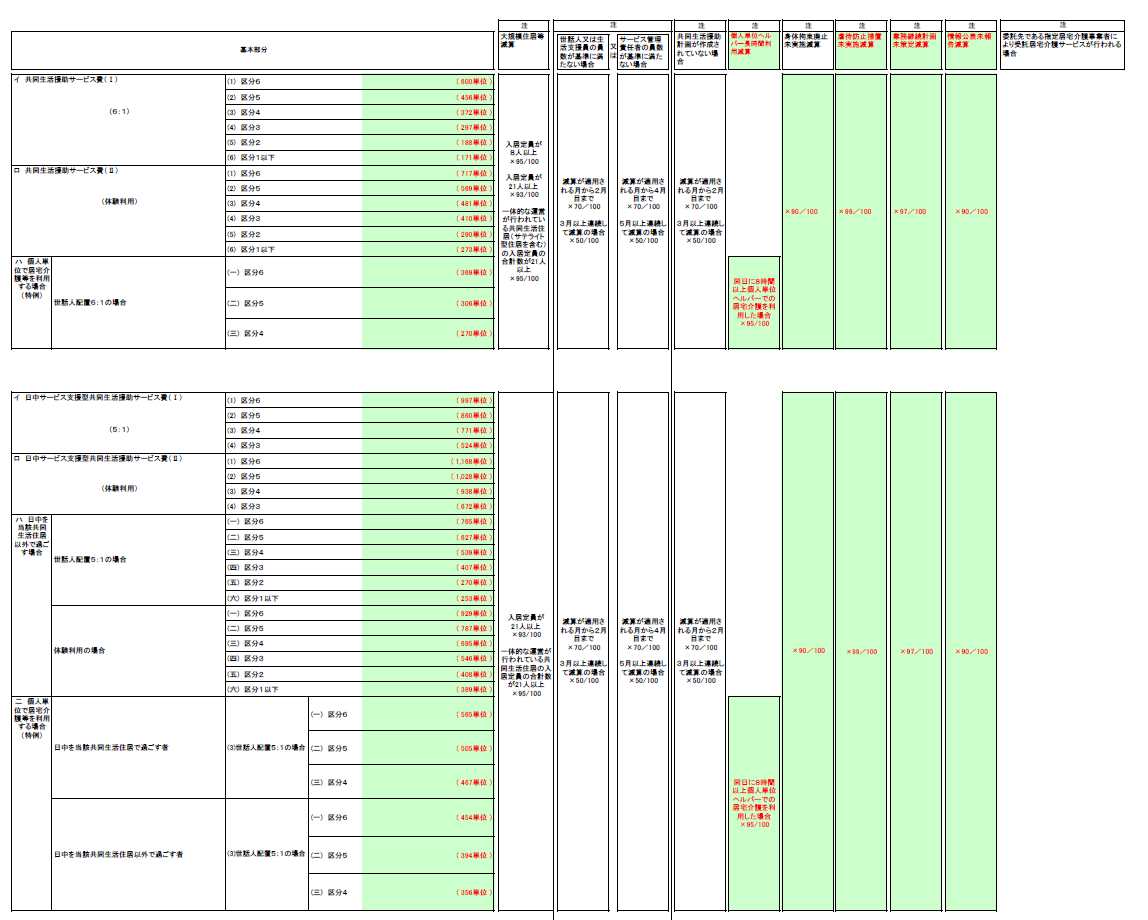1148x920 pixels.
Task: Click the '372単位' value
Action: pyautogui.click(x=474, y=113)
